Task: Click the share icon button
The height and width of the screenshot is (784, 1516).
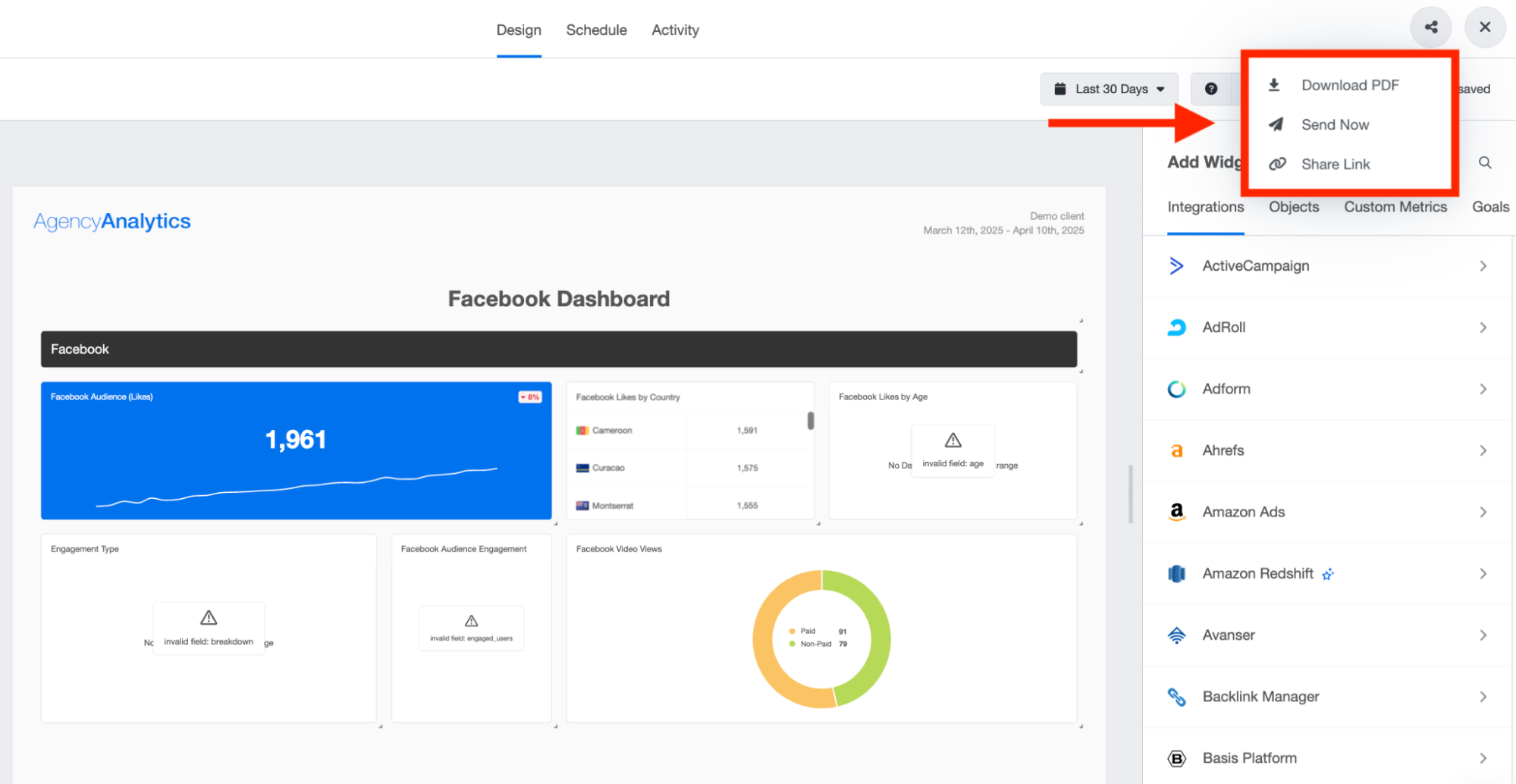Action: pyautogui.click(x=1430, y=27)
